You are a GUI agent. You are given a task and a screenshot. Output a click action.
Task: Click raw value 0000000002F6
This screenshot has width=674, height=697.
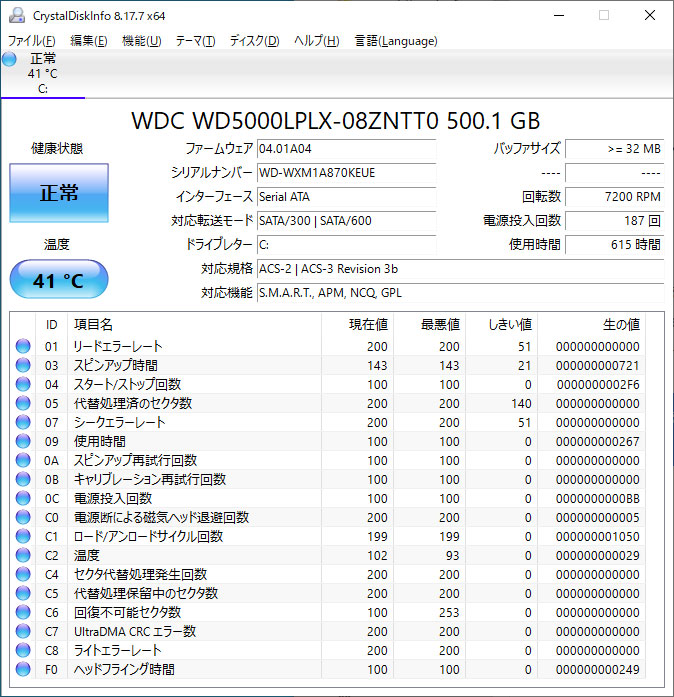click(598, 385)
